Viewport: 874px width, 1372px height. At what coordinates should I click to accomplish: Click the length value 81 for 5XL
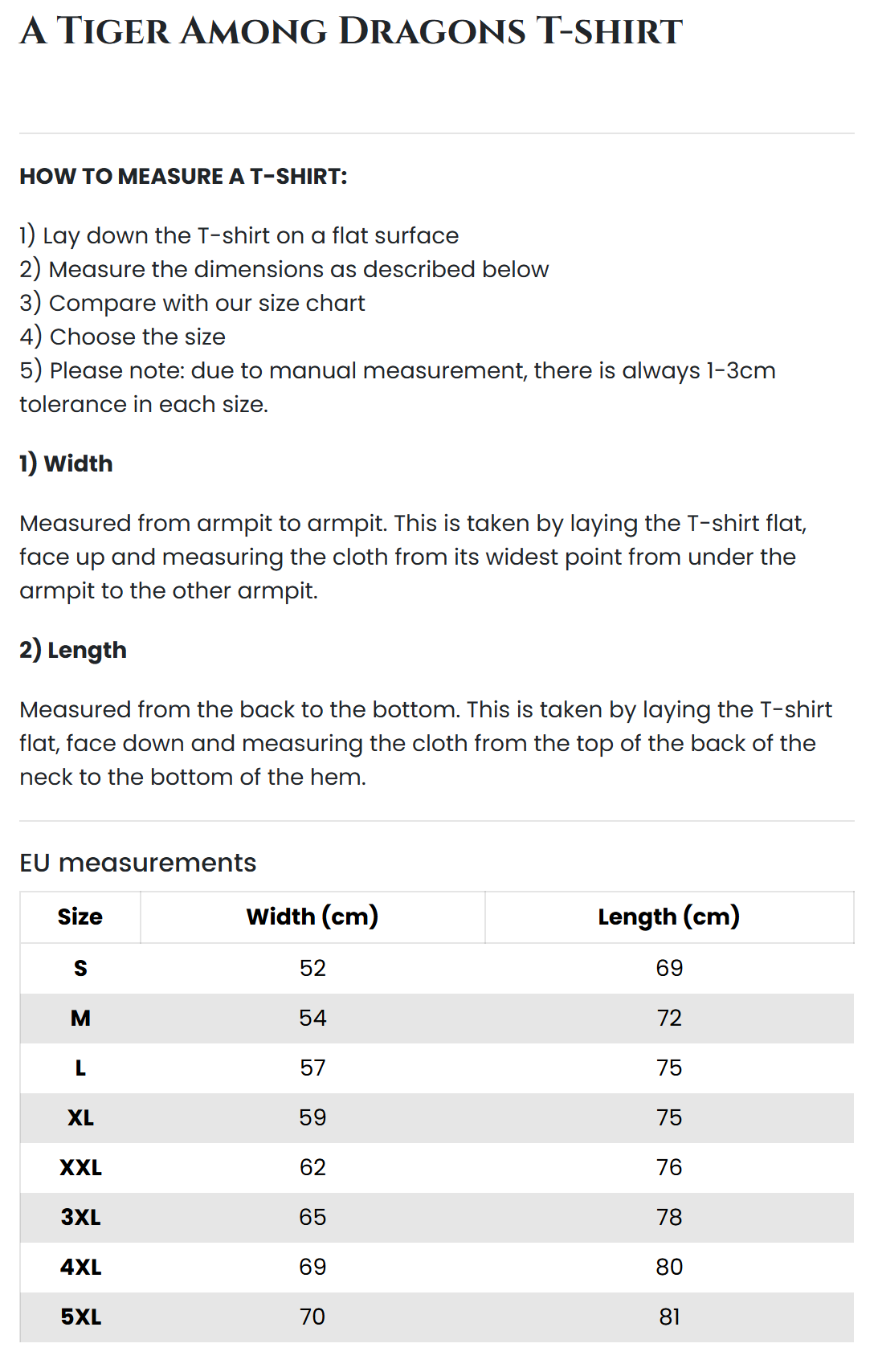click(669, 1317)
